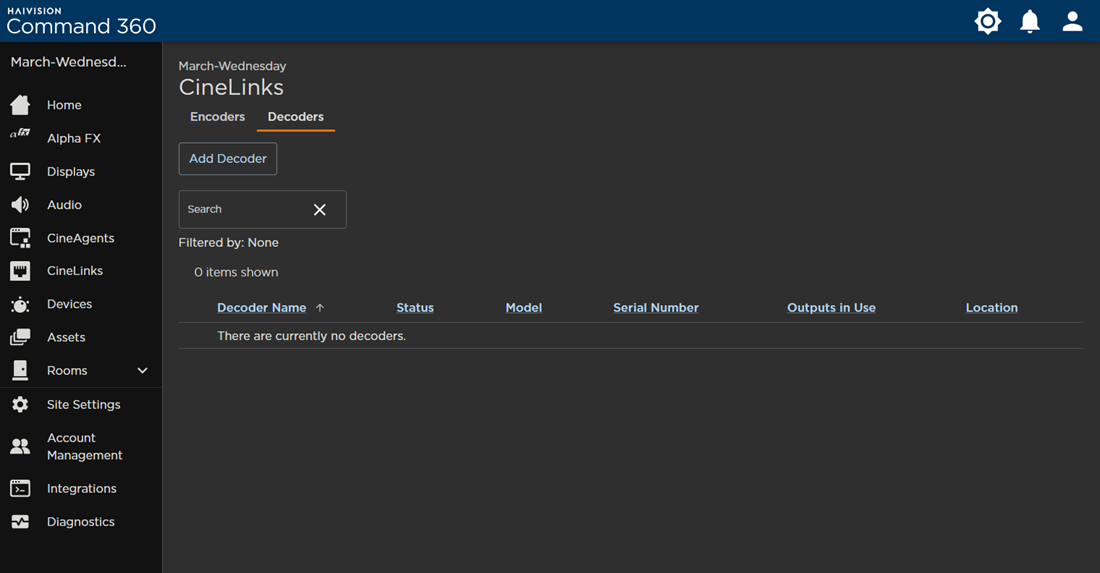Switch to the Encoders tab
Image resolution: width=1100 pixels, height=573 pixels.
(217, 117)
